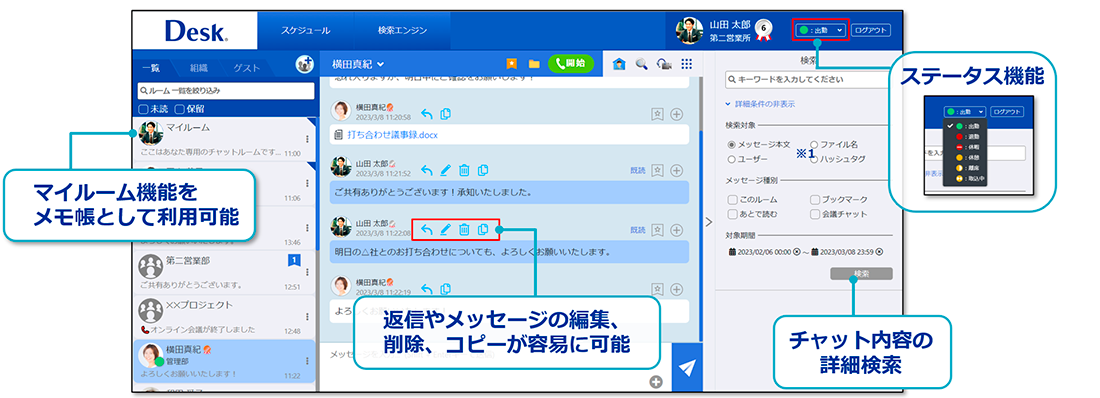This screenshot has height=398, width=1100.
Task: Open the スケジュール tab
Action: 305,30
